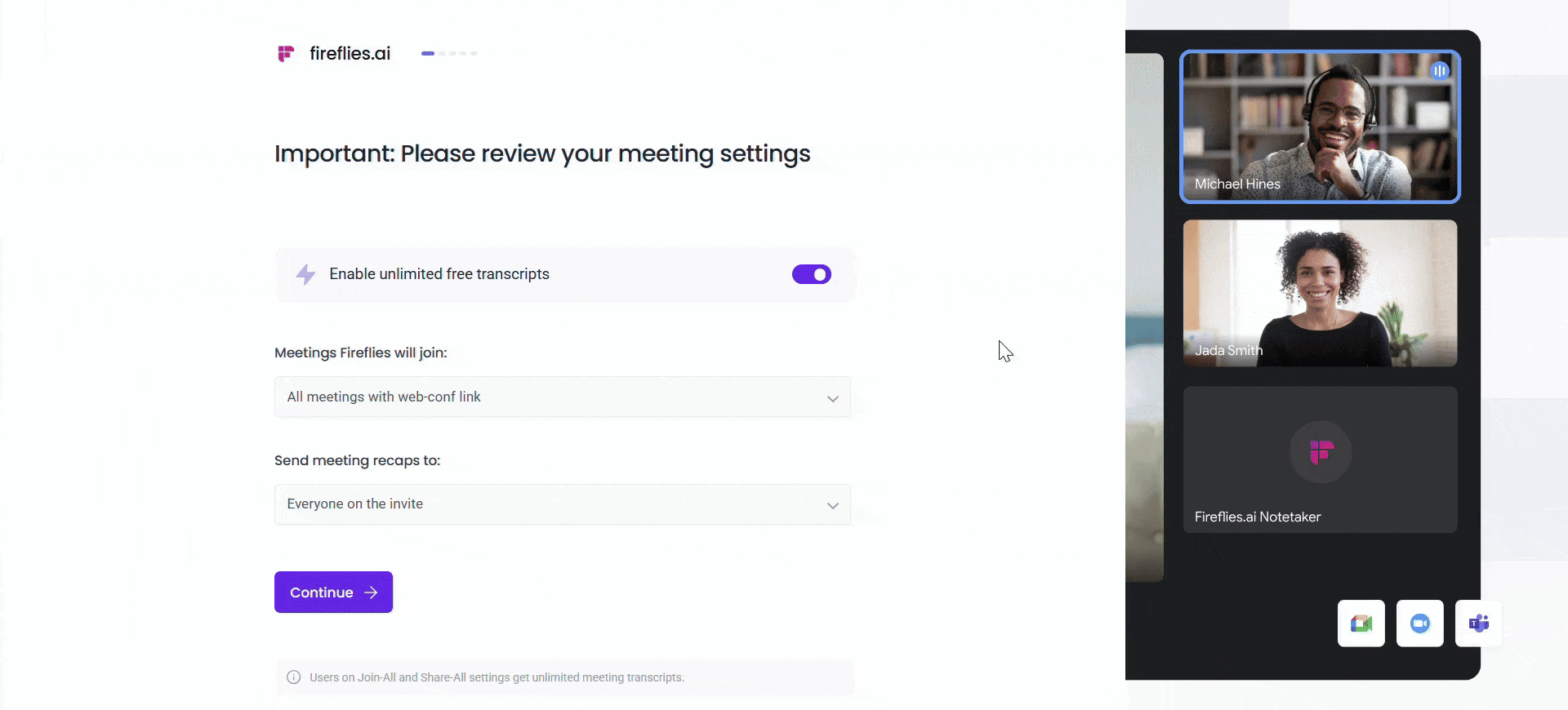Click the Zoom icon
This screenshot has height=710, width=1568.
[x=1420, y=623]
